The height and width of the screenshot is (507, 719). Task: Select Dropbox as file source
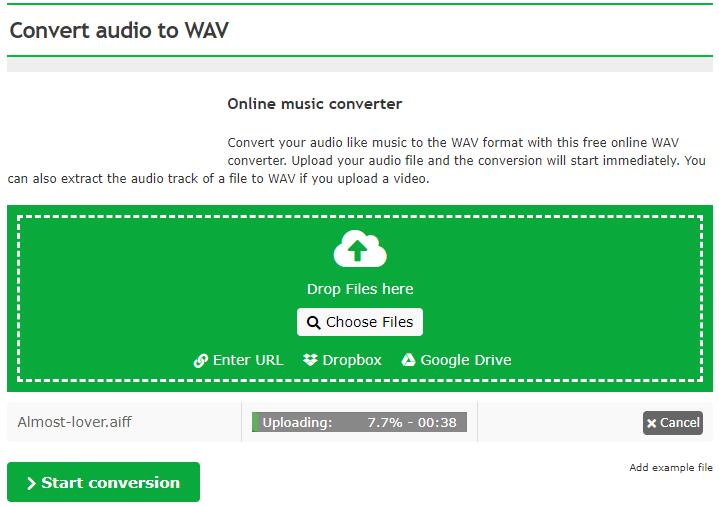pos(342,360)
